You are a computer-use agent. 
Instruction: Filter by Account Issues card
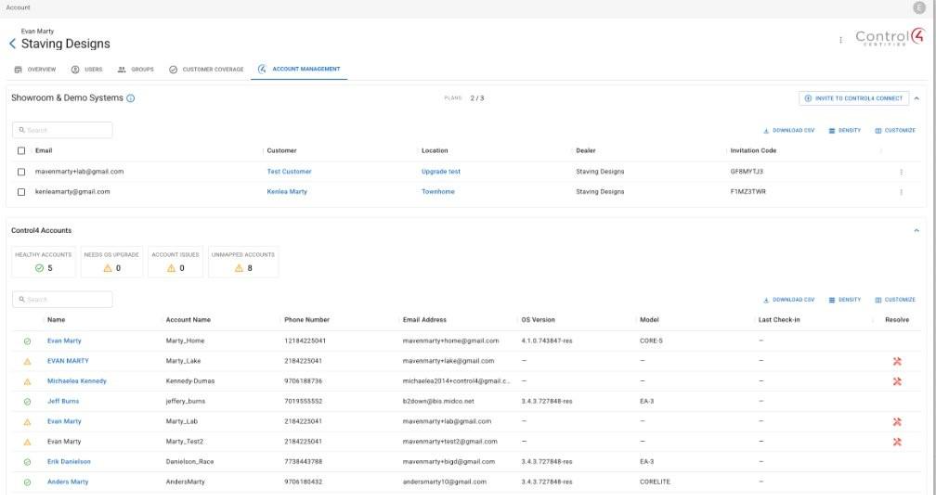tap(176, 262)
